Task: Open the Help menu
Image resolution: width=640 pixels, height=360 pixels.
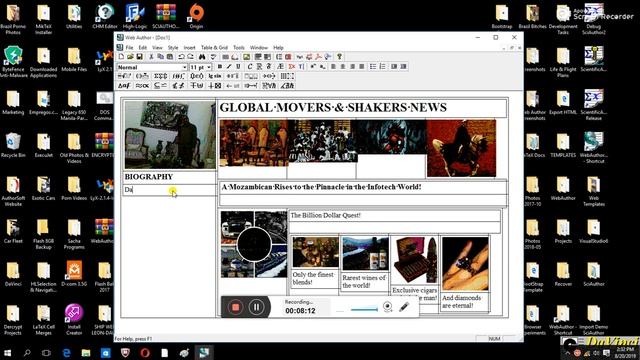Action: click(x=278, y=48)
